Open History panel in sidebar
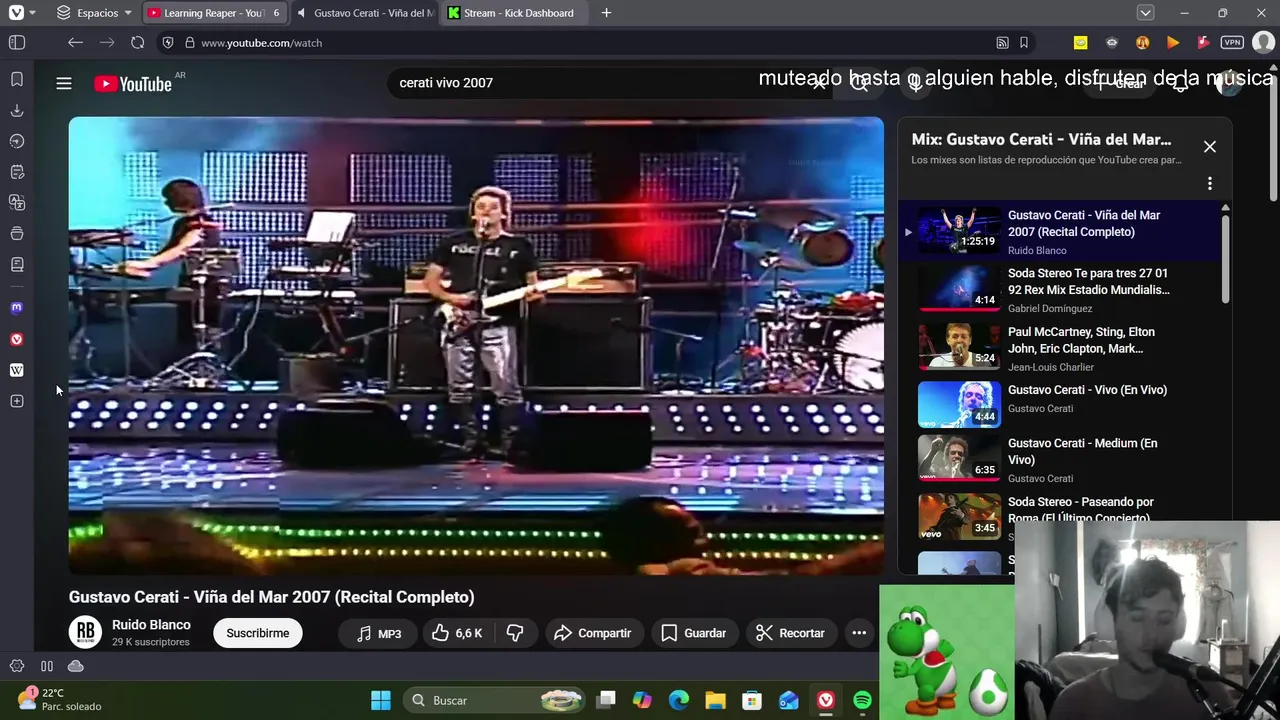Screen dimensions: 1280x720 [17, 141]
